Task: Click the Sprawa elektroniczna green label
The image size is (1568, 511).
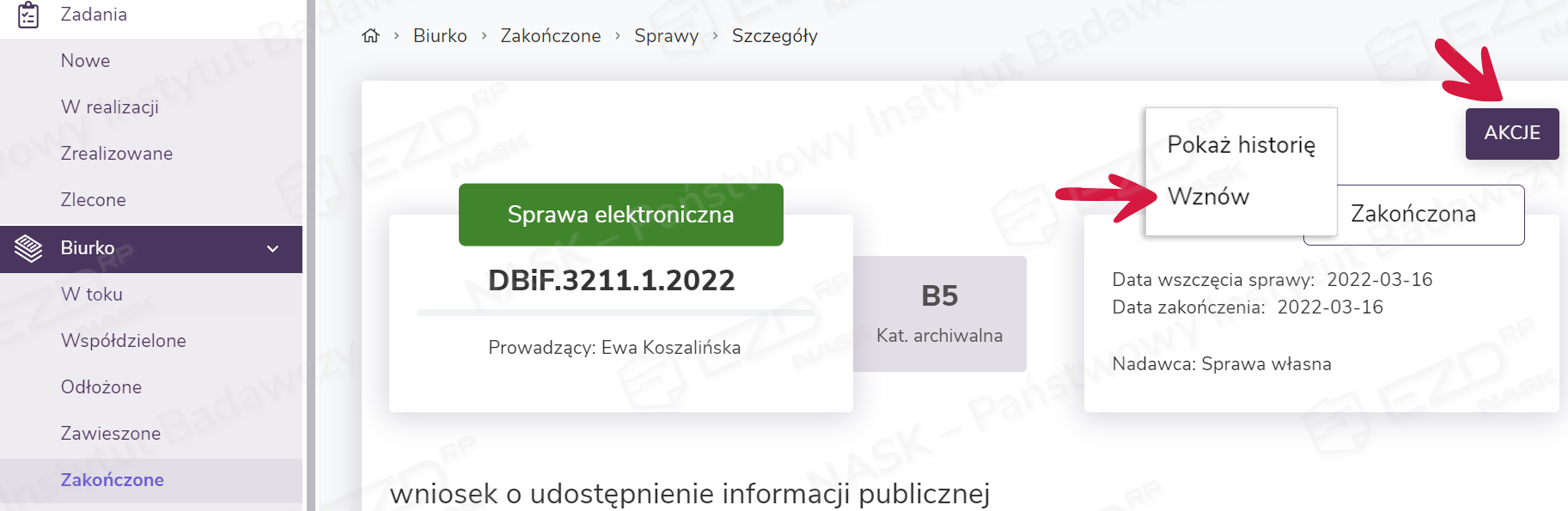Action: (621, 215)
